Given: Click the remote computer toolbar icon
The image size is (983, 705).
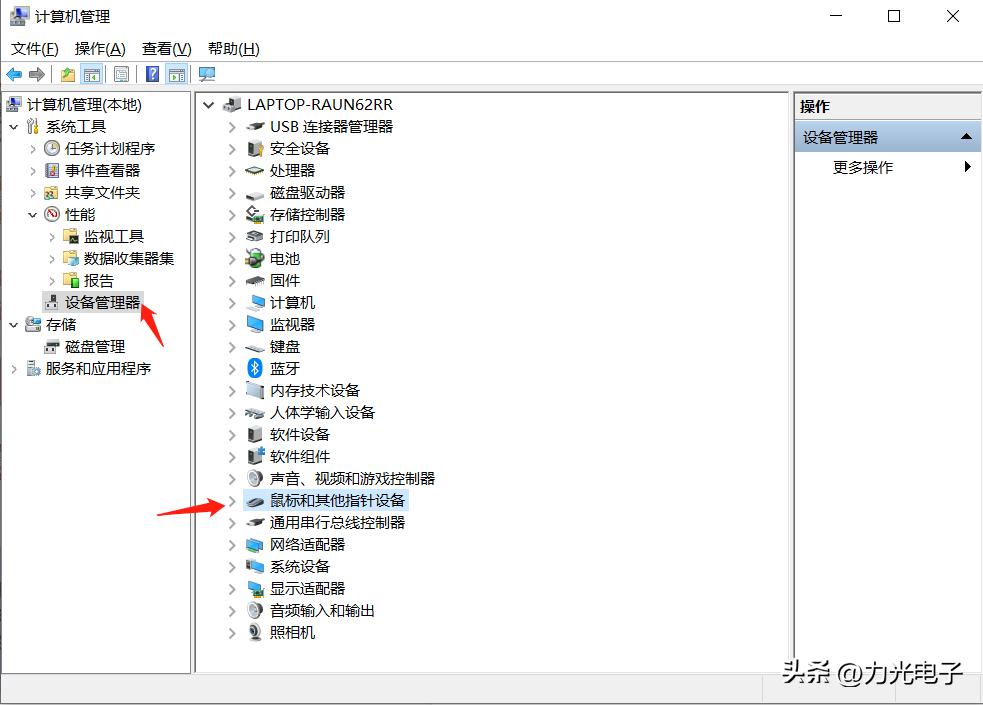Looking at the screenshot, I should click(207, 74).
